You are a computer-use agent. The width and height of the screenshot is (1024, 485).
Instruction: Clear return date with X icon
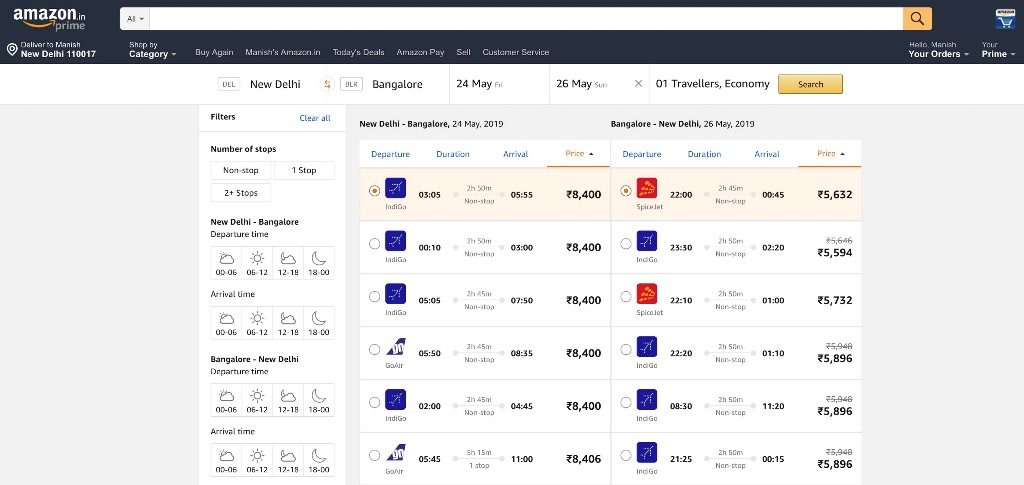(638, 84)
